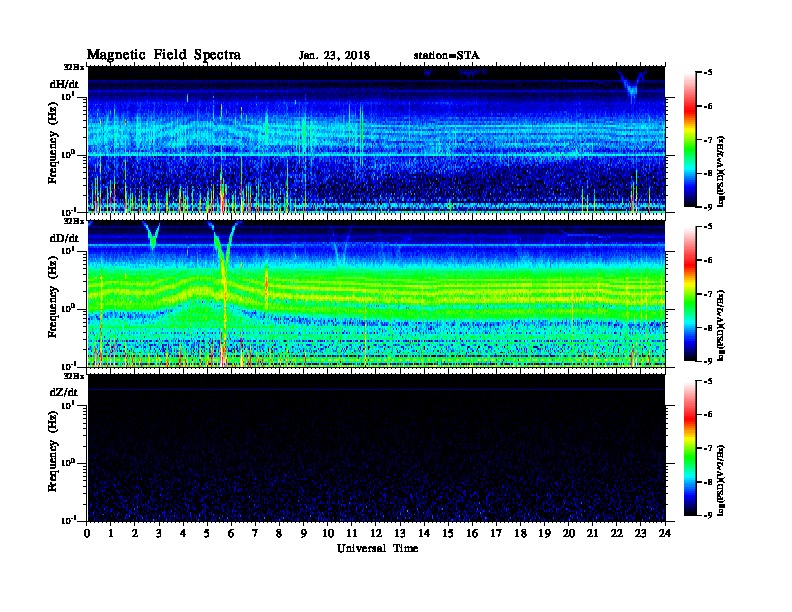Click the color scale bar beside dH/dt
792x612 pixels.
click(x=689, y=140)
